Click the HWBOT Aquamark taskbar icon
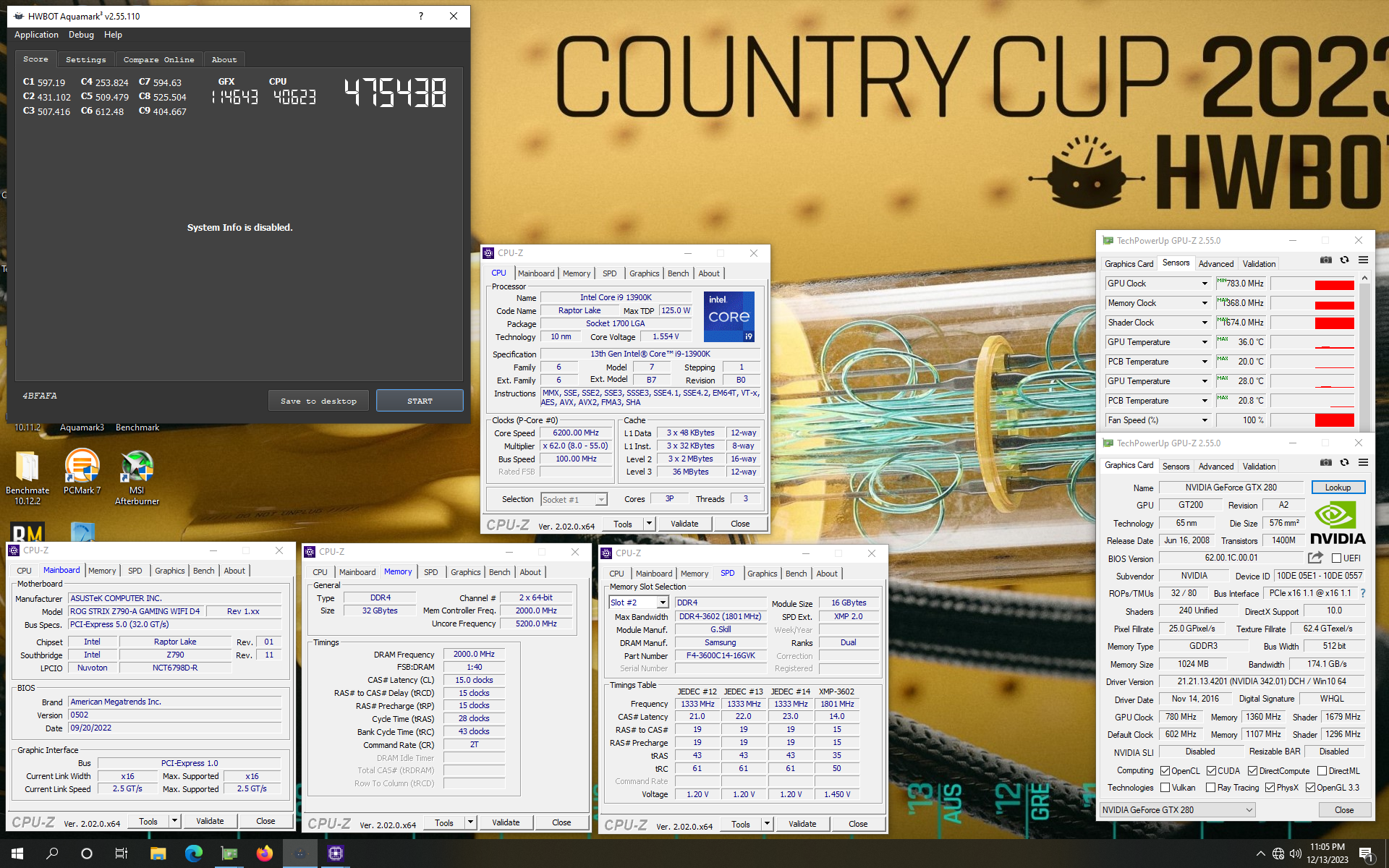The width and height of the screenshot is (1389, 868). pos(300,854)
